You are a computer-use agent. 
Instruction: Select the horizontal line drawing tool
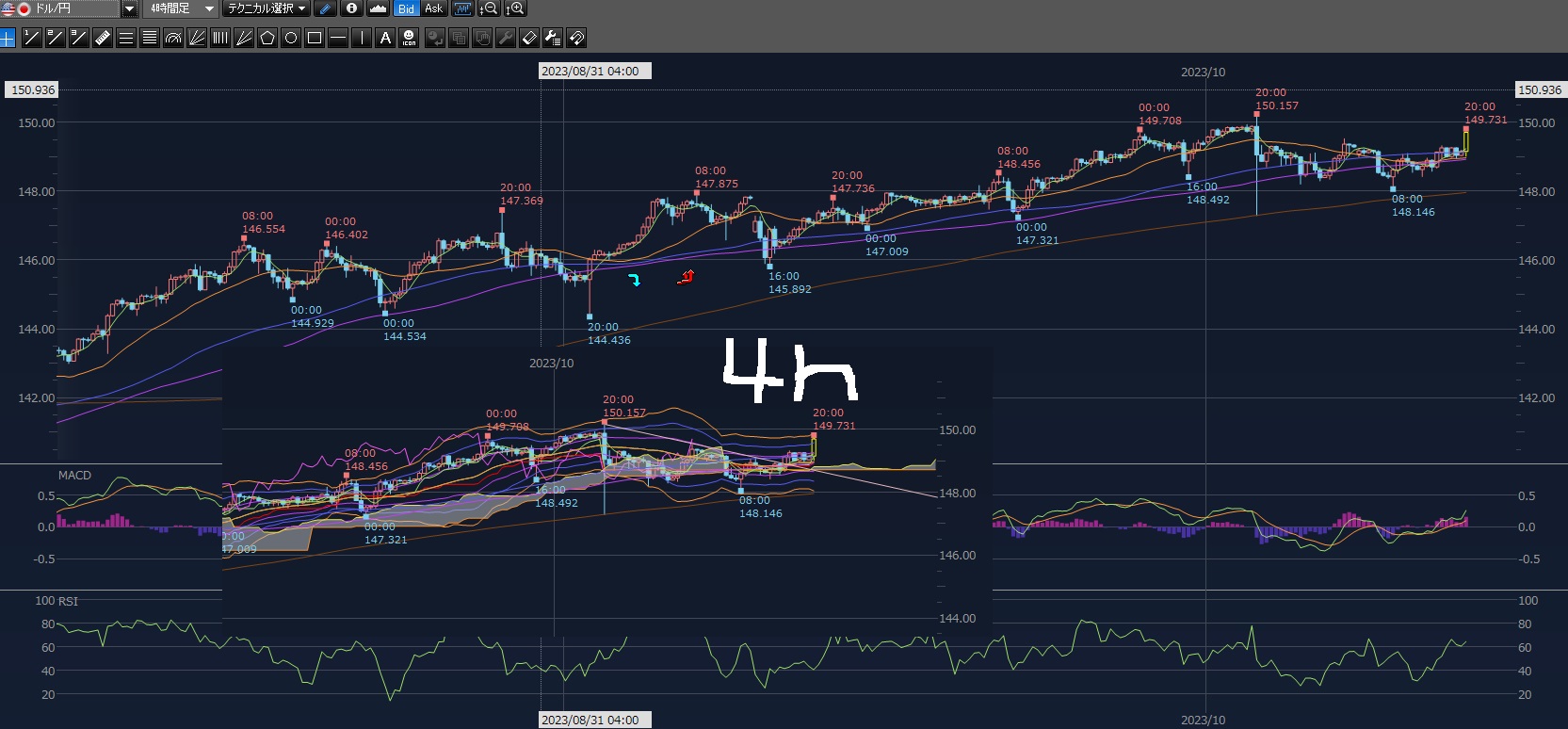click(338, 38)
